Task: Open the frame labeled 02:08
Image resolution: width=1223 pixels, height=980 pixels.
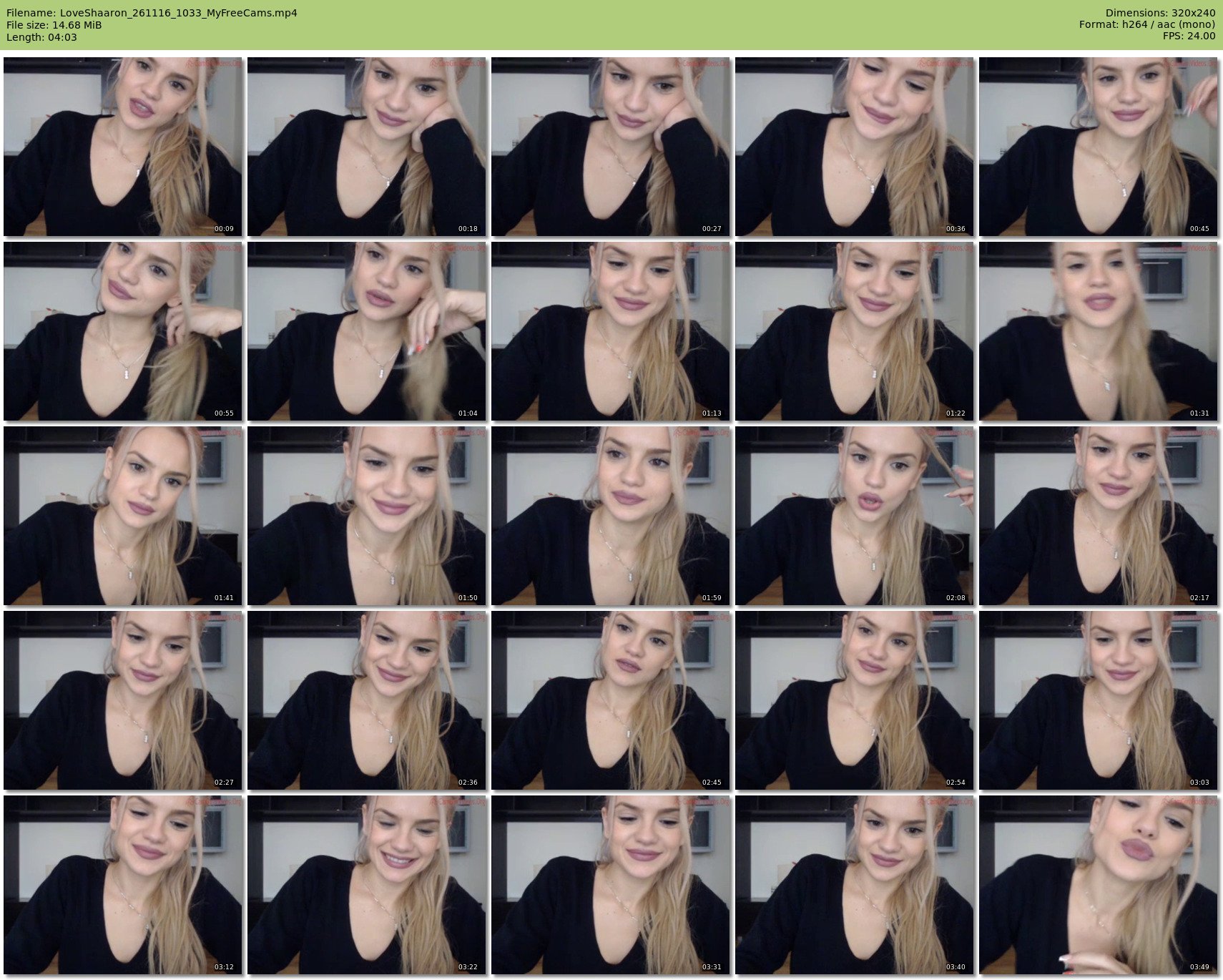Action: (855, 516)
